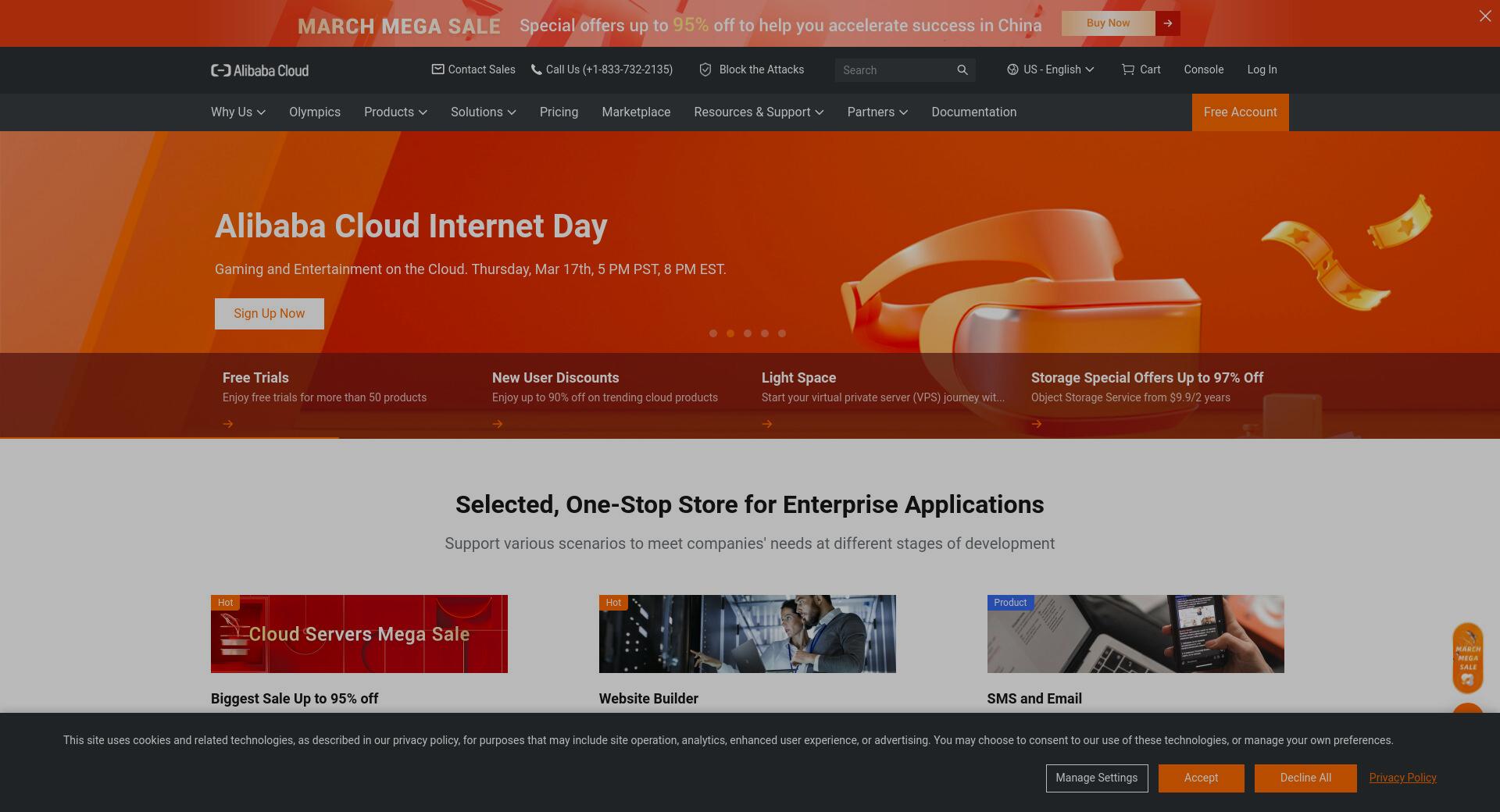Click the Contact Sales envelope icon

pyautogui.click(x=437, y=69)
